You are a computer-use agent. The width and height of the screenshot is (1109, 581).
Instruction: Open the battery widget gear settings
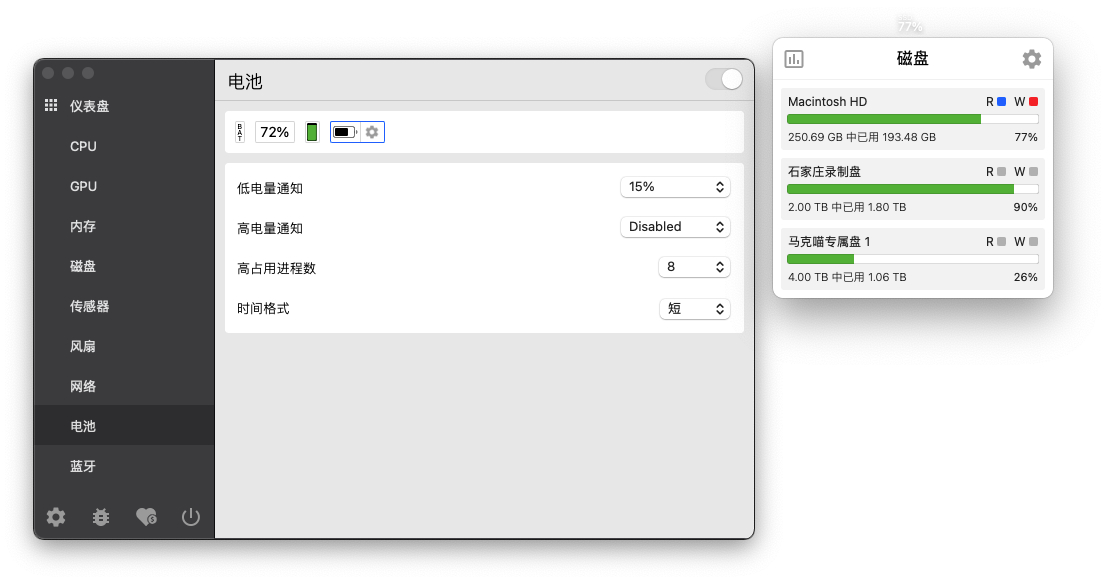click(372, 132)
